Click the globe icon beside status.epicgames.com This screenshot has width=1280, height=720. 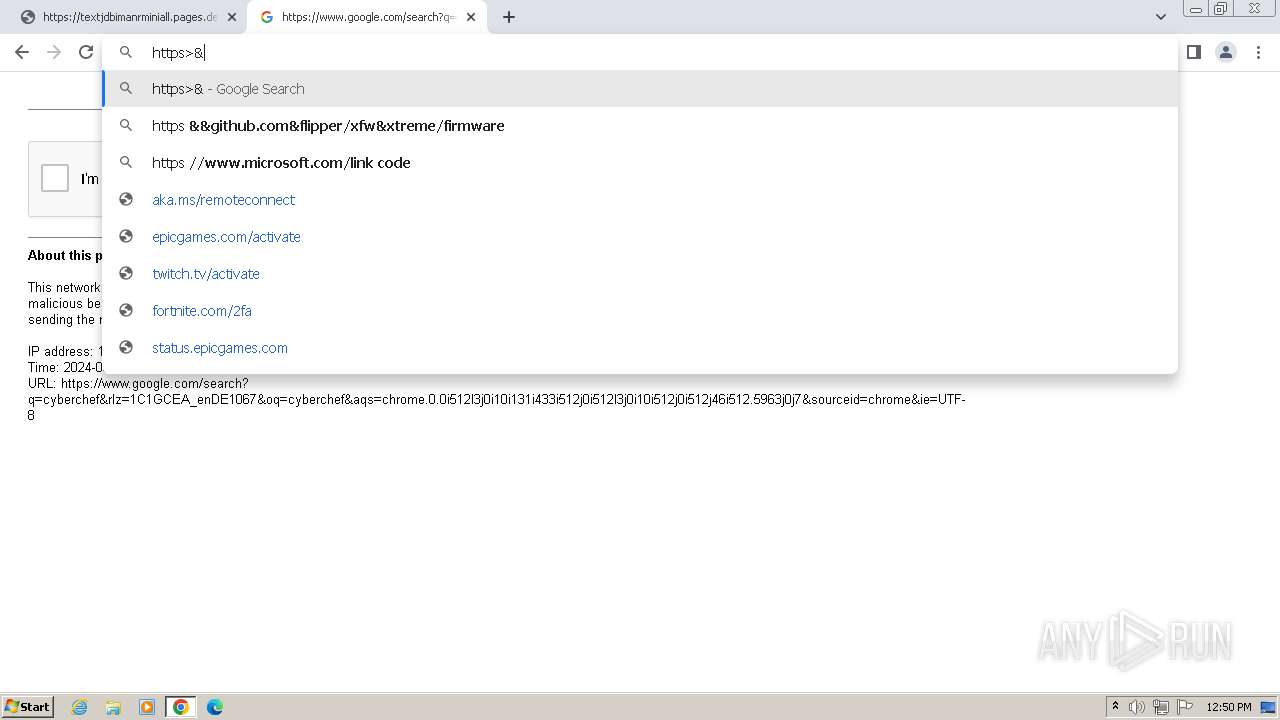point(126,347)
